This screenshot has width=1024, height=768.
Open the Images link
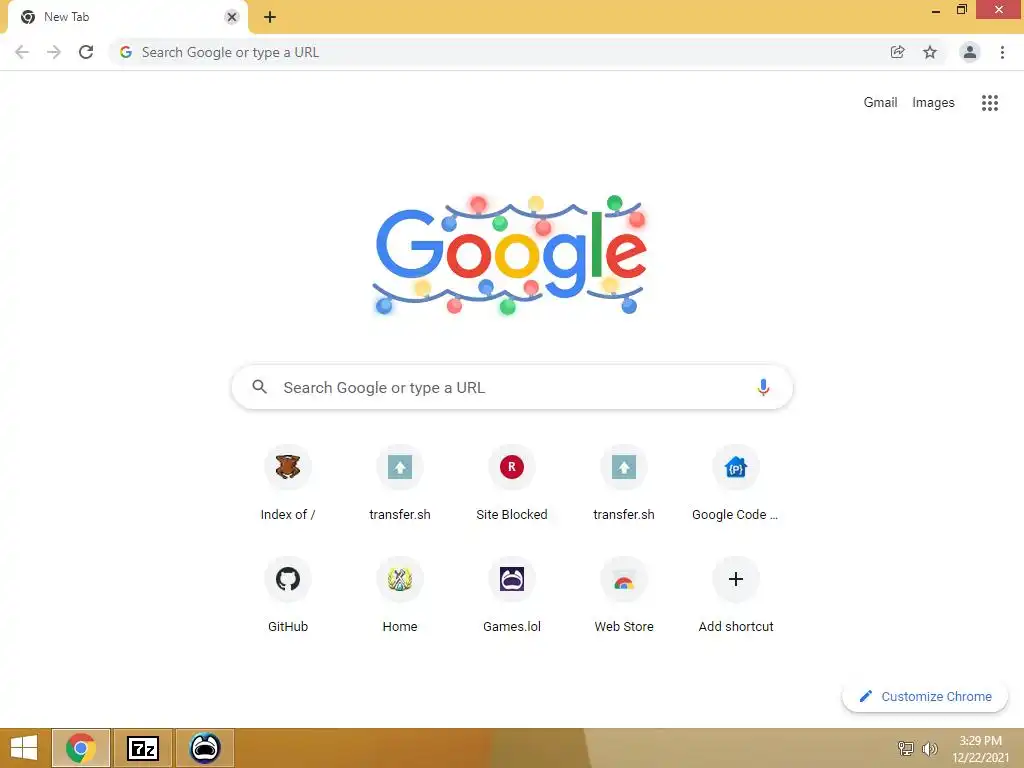(x=933, y=103)
